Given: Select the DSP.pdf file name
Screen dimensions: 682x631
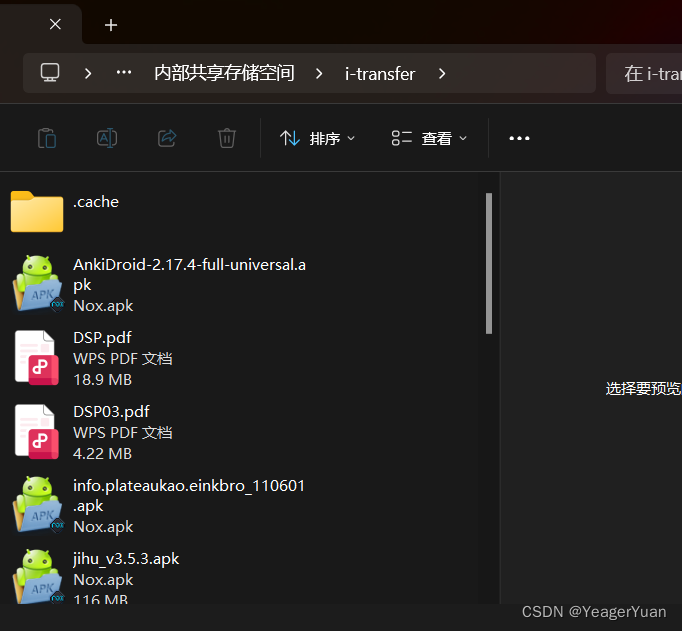Looking at the screenshot, I should pyautogui.click(x=102, y=337).
